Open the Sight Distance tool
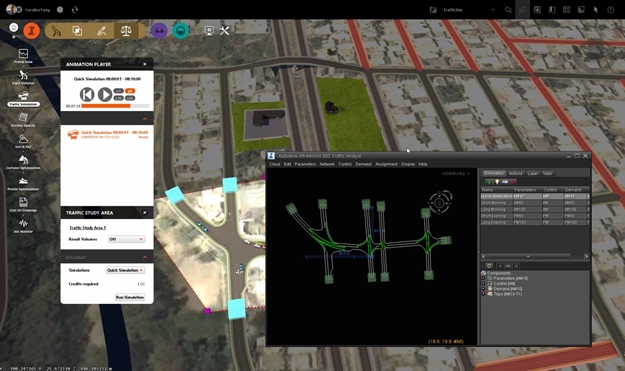Image resolution: width=625 pixels, height=371 pixels. [x=23, y=77]
